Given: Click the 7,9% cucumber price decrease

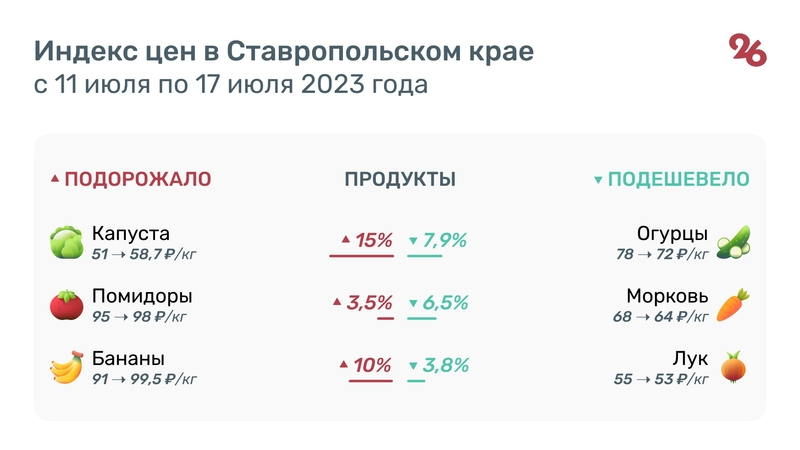Looking at the screenshot, I should click(x=445, y=240).
